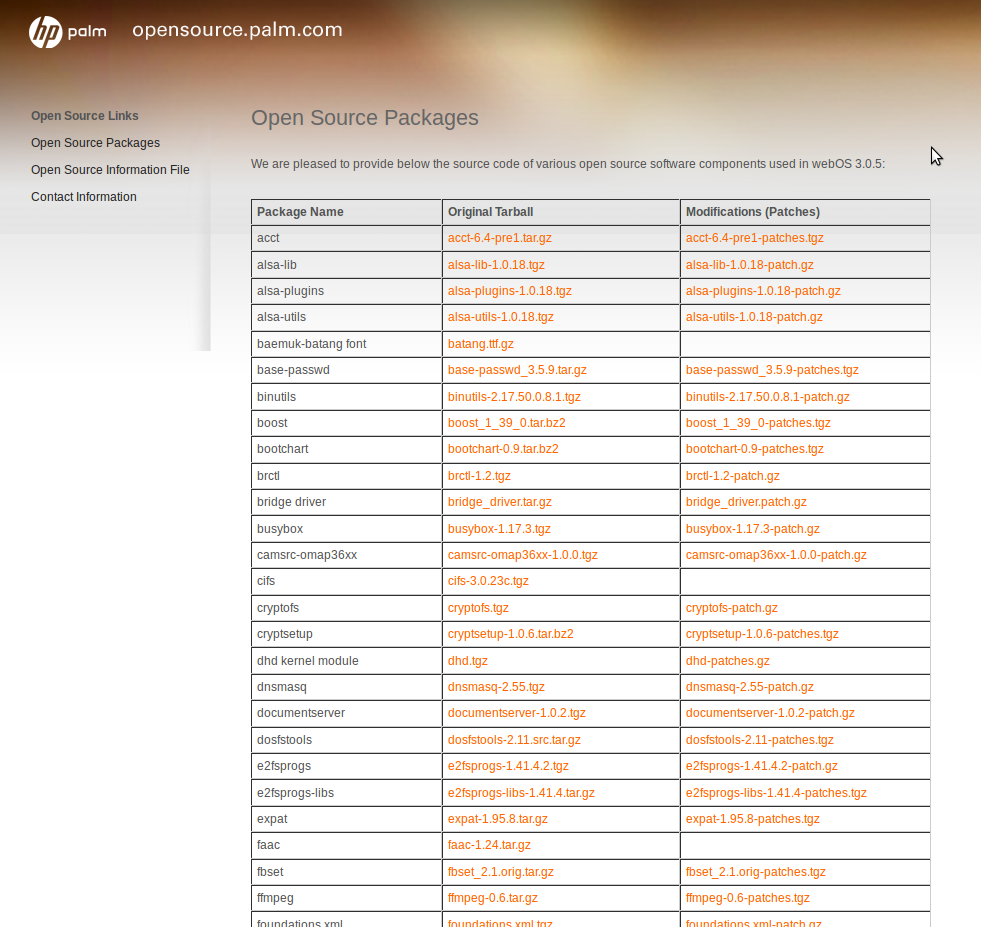The height and width of the screenshot is (927, 981).
Task: Download binutils-2.17.50.0.8.1.tgz
Action: (x=514, y=397)
